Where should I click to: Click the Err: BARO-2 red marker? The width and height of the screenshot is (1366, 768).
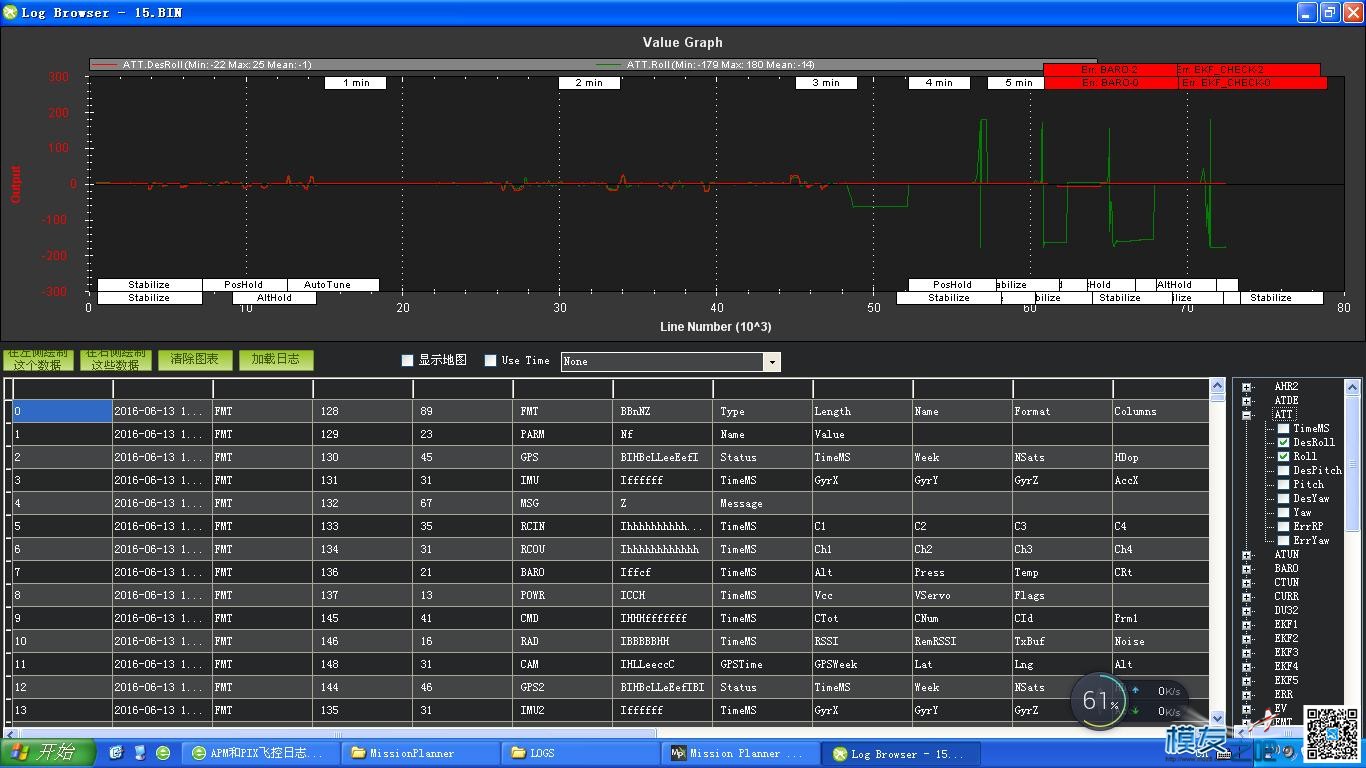(x=1110, y=70)
